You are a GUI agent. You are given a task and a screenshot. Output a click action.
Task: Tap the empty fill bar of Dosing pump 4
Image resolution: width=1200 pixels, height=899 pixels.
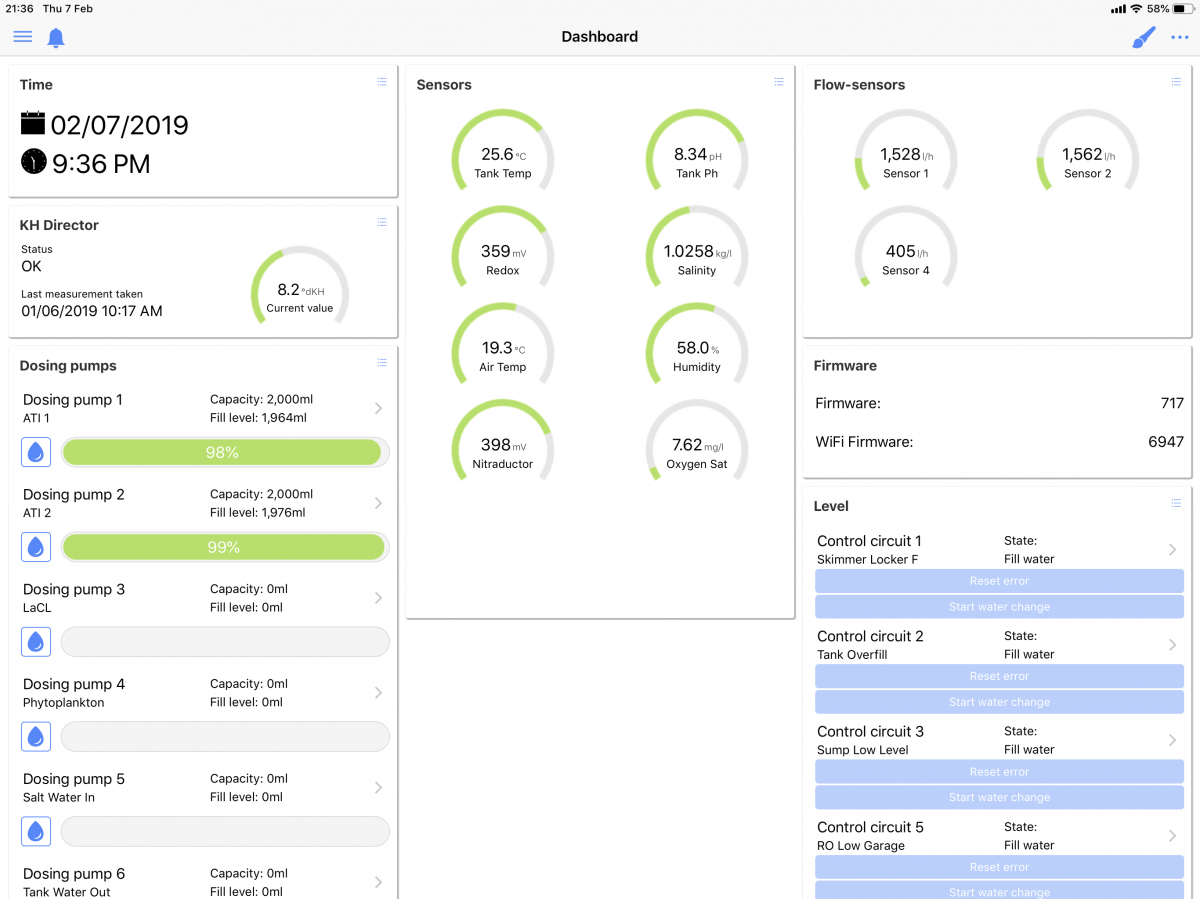pyautogui.click(x=225, y=737)
